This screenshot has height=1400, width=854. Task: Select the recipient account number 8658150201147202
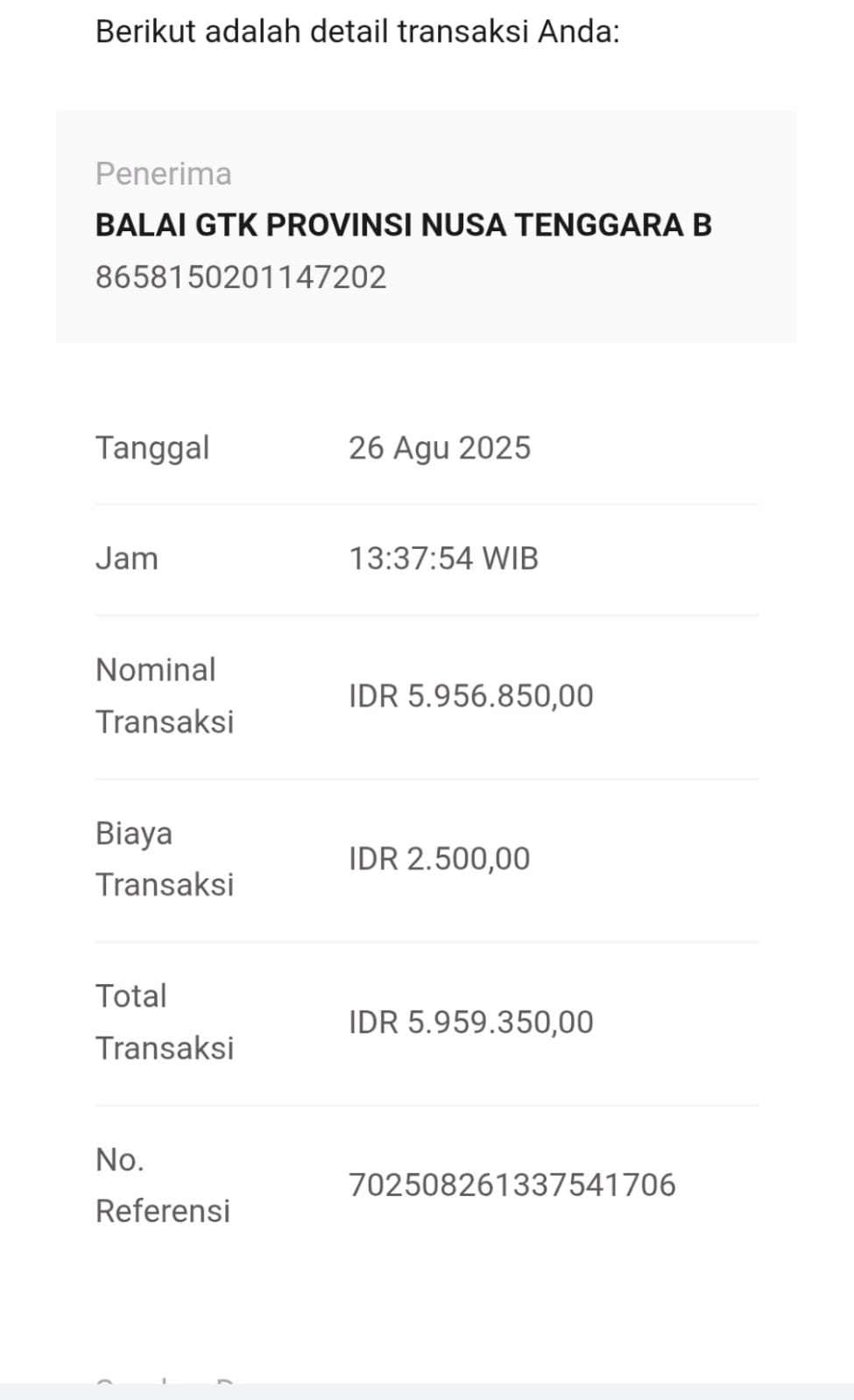[x=241, y=277]
